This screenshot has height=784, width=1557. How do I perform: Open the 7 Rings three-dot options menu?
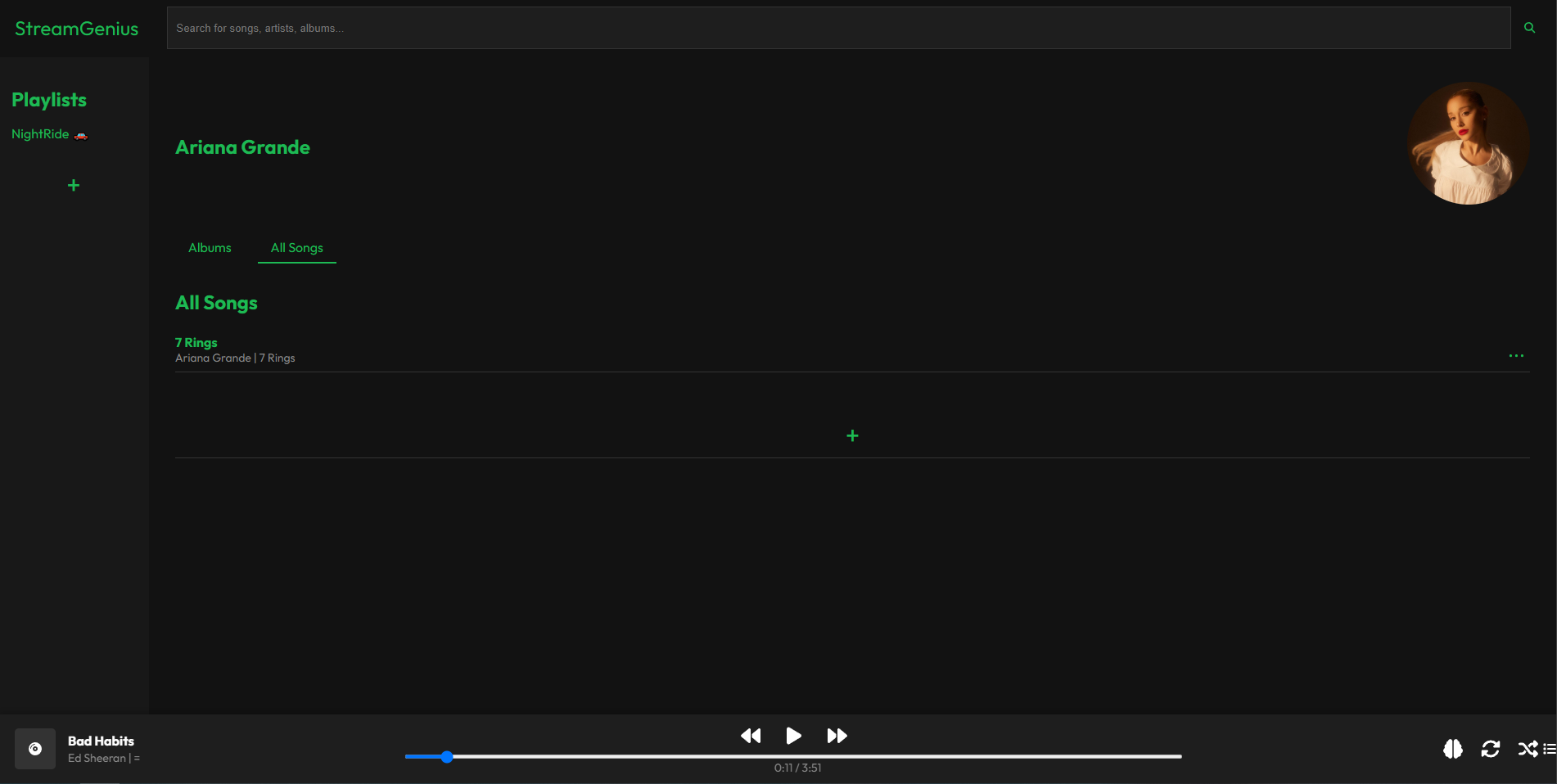1516,356
